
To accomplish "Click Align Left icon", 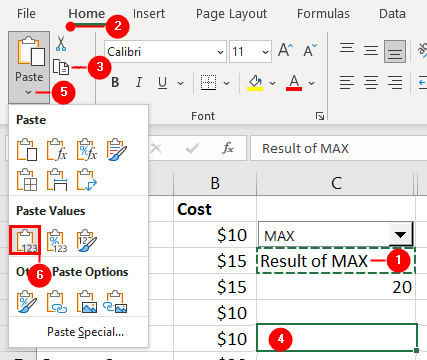I will (x=347, y=82).
